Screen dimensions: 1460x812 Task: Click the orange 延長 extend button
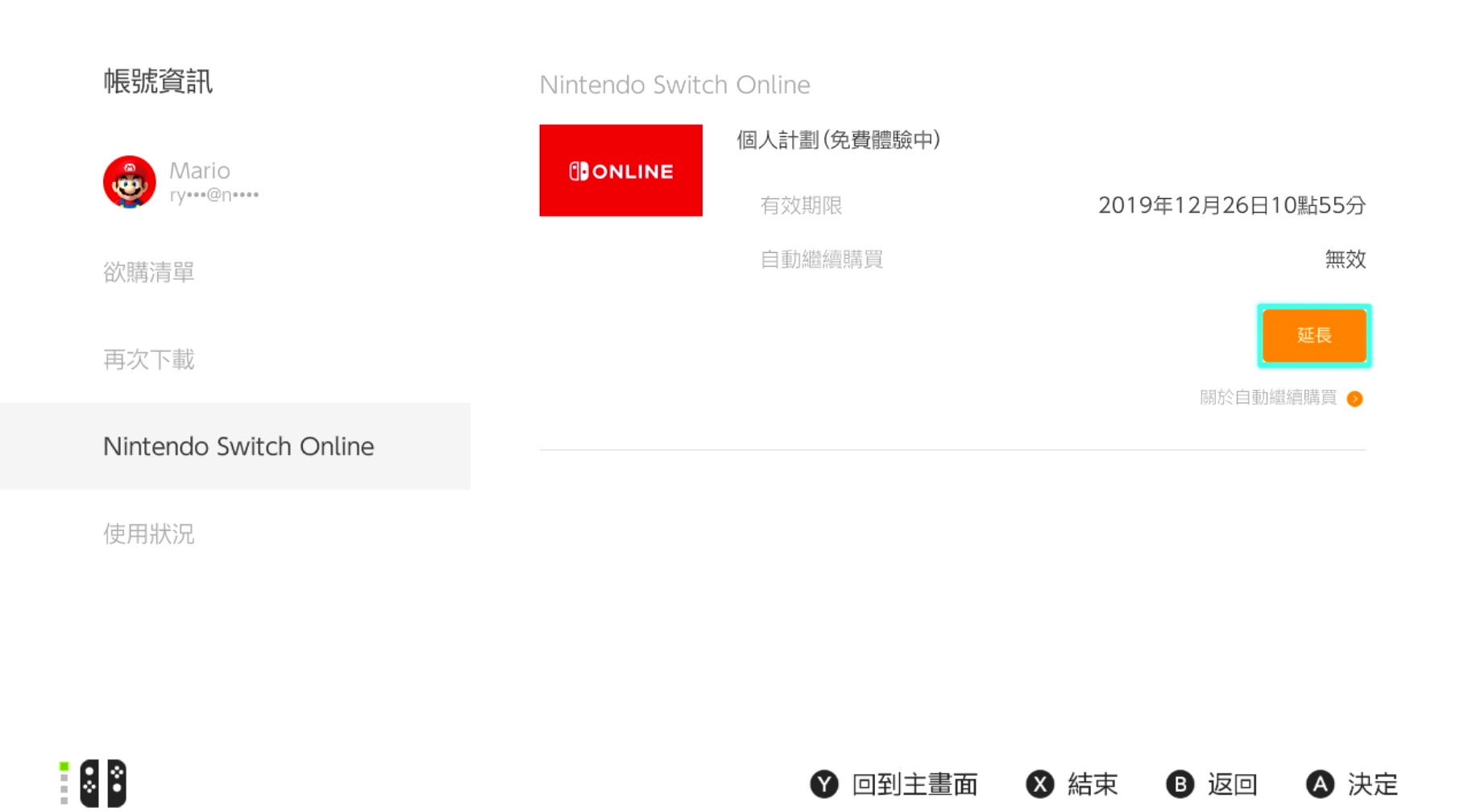[1314, 336]
